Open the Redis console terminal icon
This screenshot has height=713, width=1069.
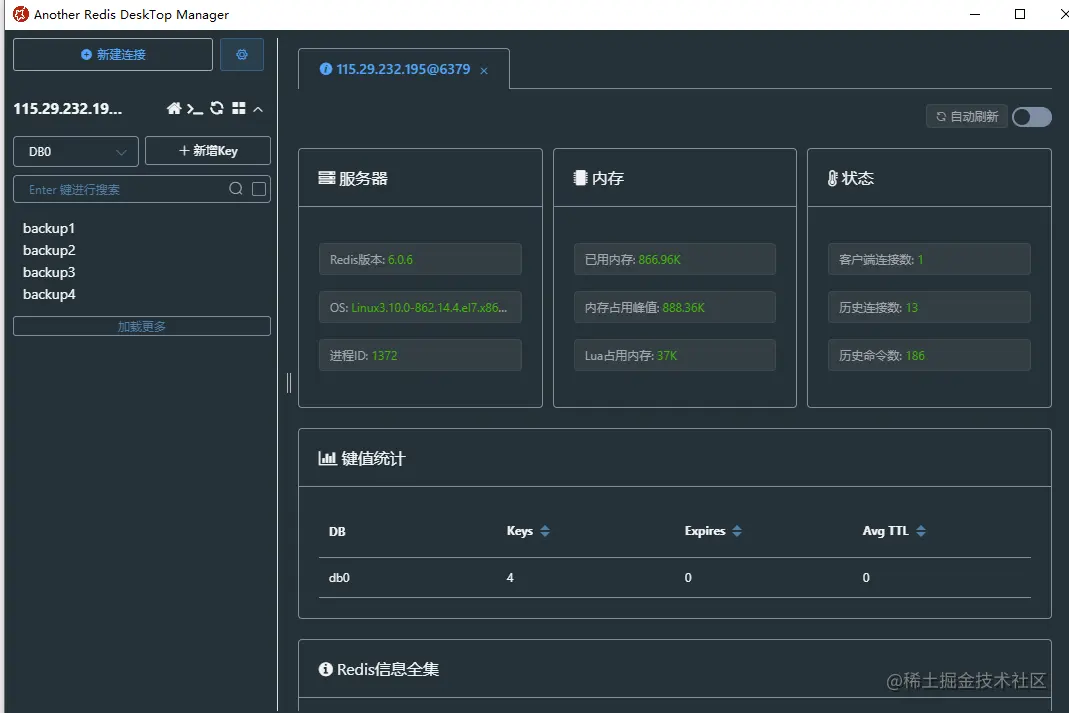click(195, 109)
